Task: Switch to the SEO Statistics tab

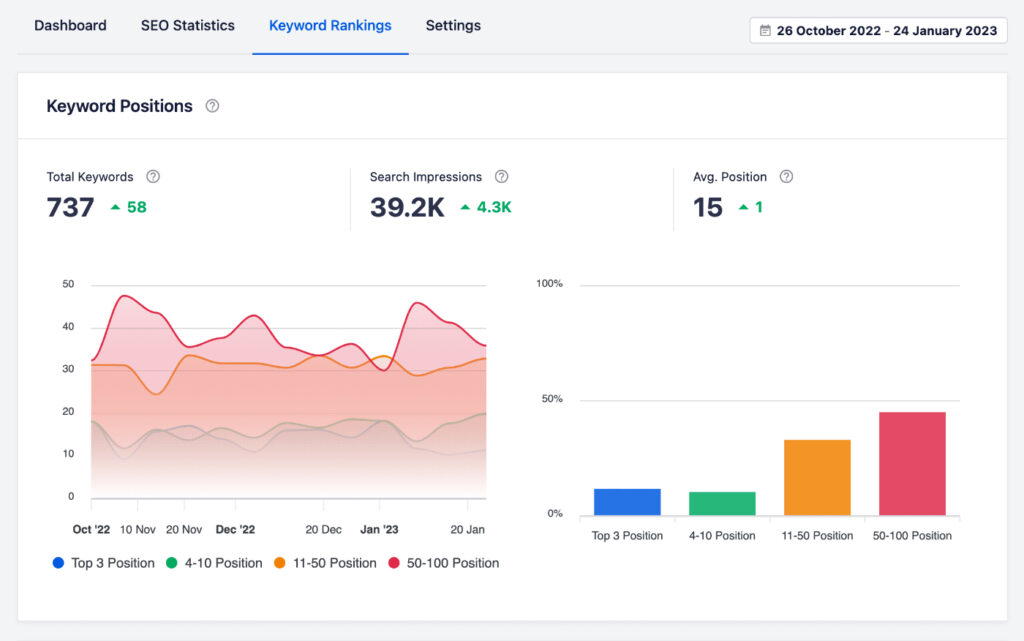Action: 187,25
